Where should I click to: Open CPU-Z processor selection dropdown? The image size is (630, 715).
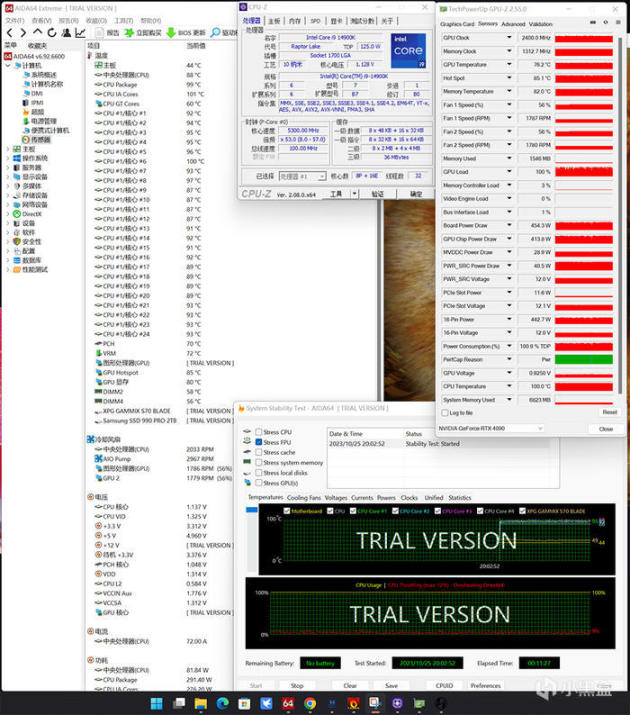point(302,176)
